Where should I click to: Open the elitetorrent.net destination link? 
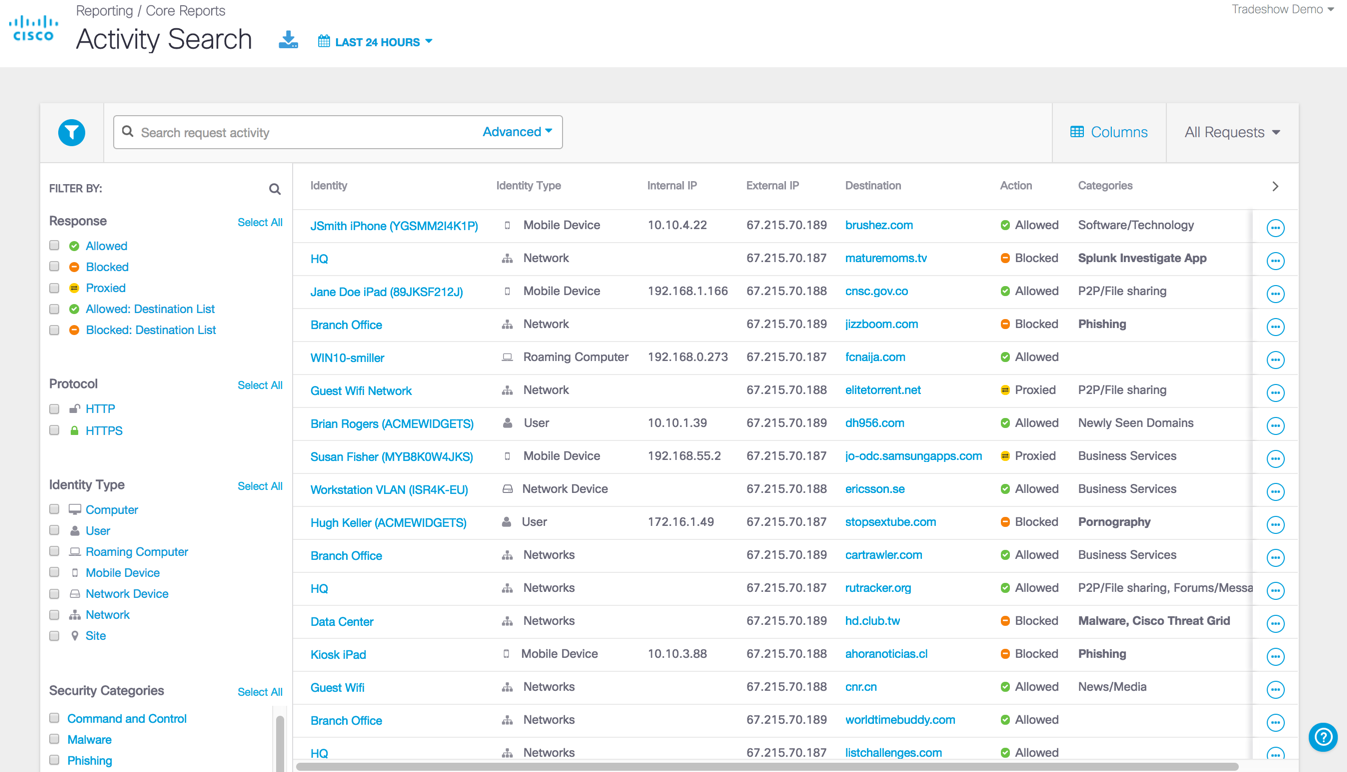click(883, 390)
